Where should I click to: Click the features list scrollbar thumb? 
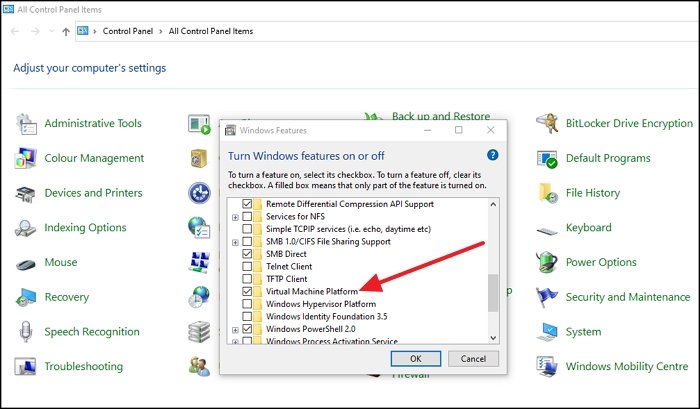click(493, 293)
